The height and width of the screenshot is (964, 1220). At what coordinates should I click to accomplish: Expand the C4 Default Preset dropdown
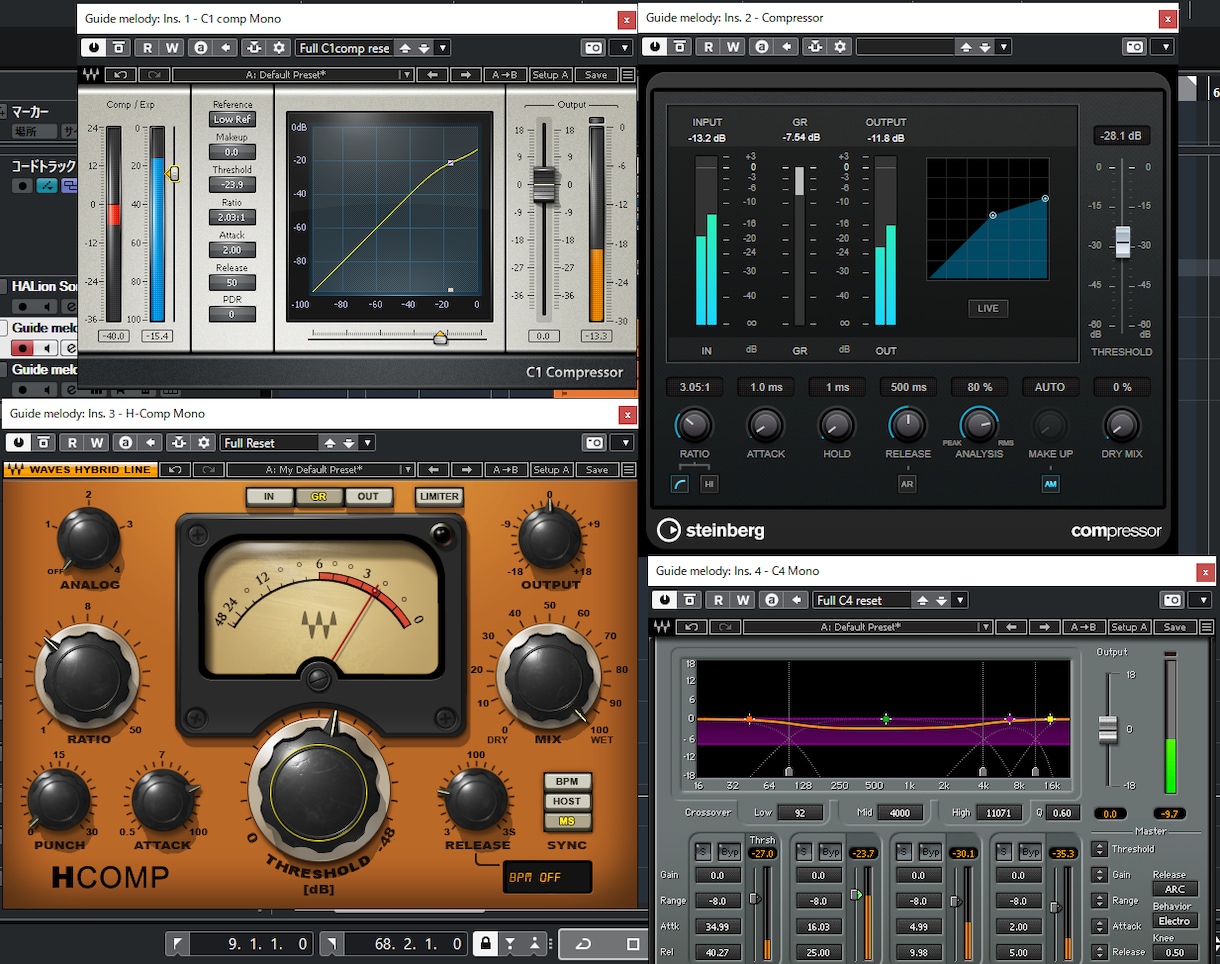pyautogui.click(x=868, y=627)
